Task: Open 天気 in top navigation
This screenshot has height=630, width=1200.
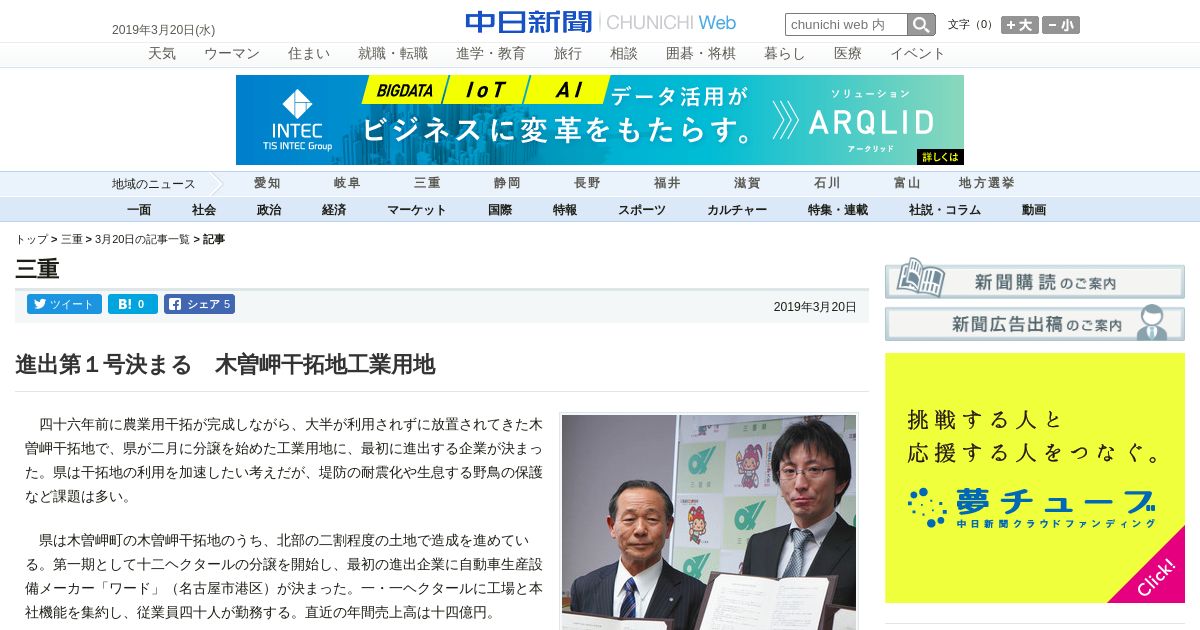Action: point(162,54)
